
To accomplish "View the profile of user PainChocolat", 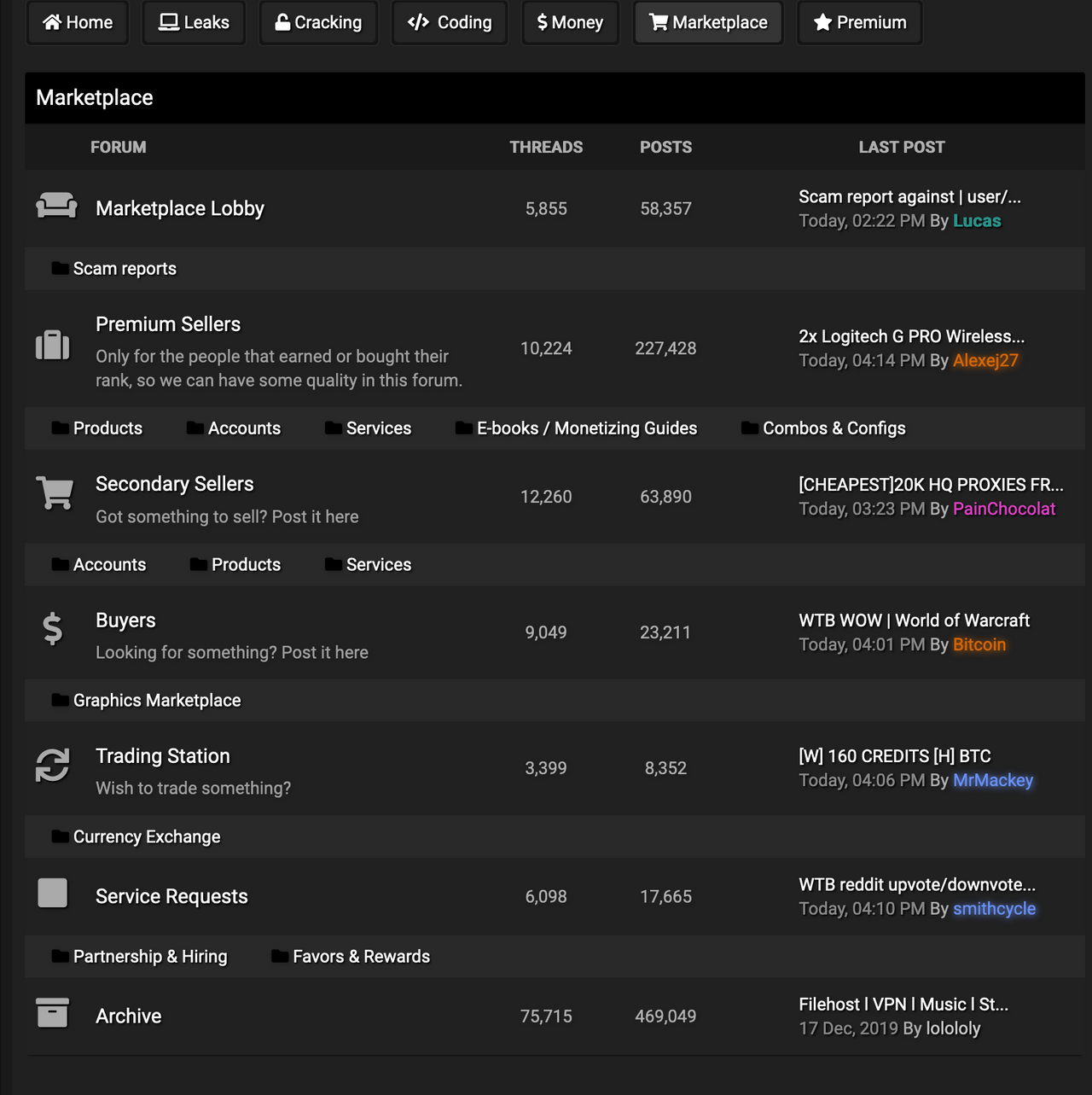I will (x=1004, y=509).
